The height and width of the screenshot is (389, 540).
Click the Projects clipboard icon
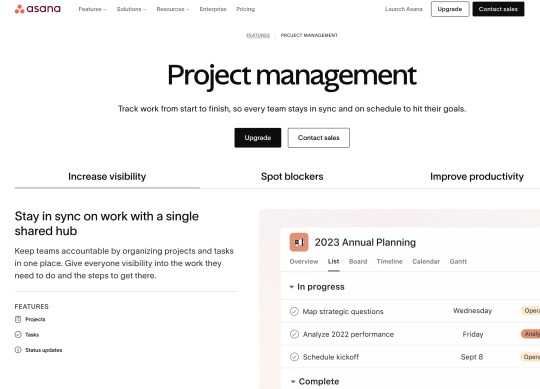(x=18, y=319)
